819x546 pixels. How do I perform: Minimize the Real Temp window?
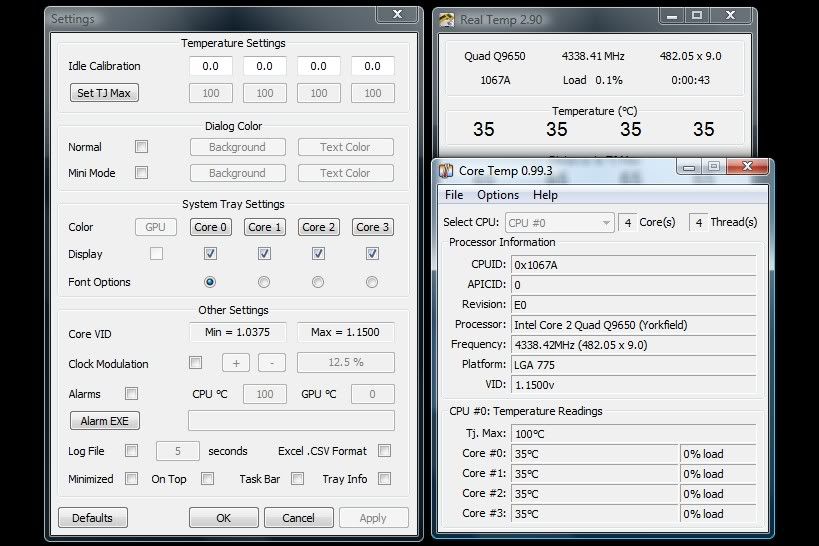(x=672, y=16)
